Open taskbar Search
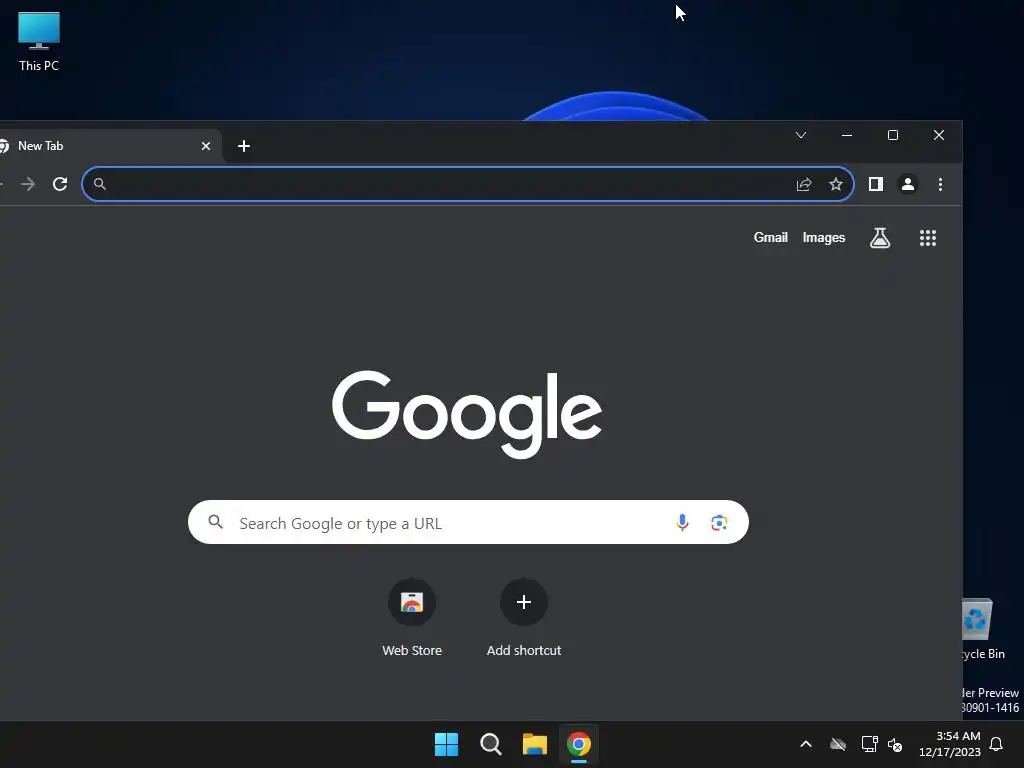This screenshot has height=768, width=1024. click(490, 744)
